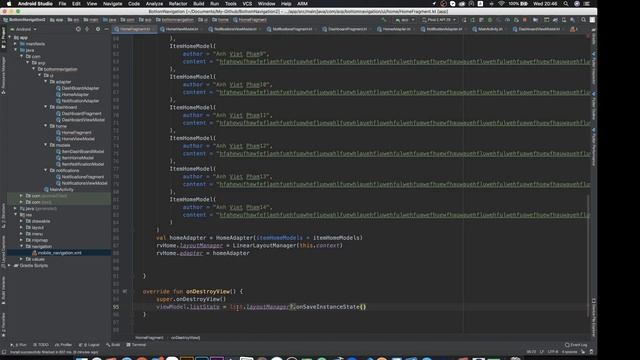Open the VCS menu
Viewport: 640px width, 360px height.
point(247,4)
